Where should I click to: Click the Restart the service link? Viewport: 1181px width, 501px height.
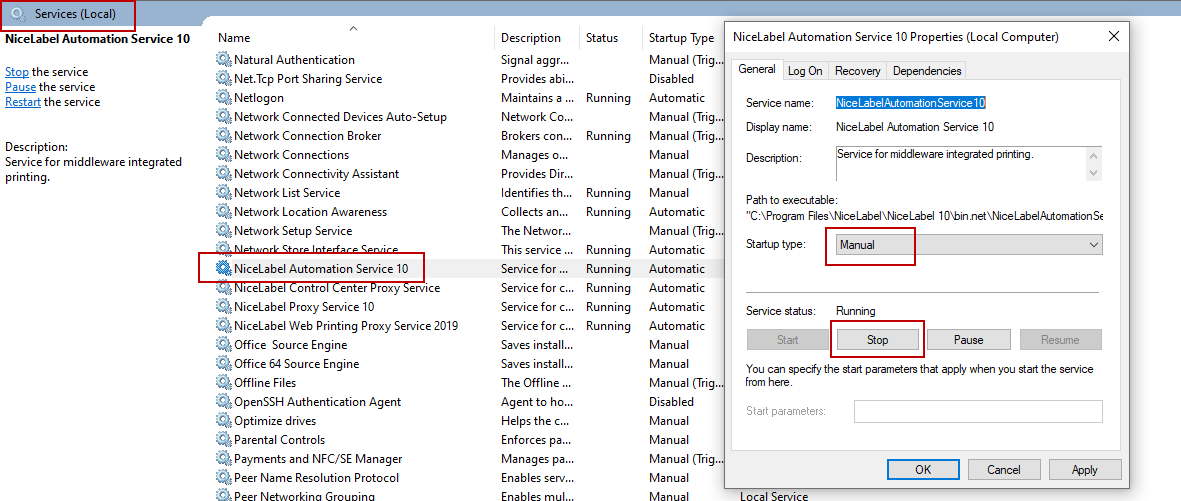(x=22, y=102)
